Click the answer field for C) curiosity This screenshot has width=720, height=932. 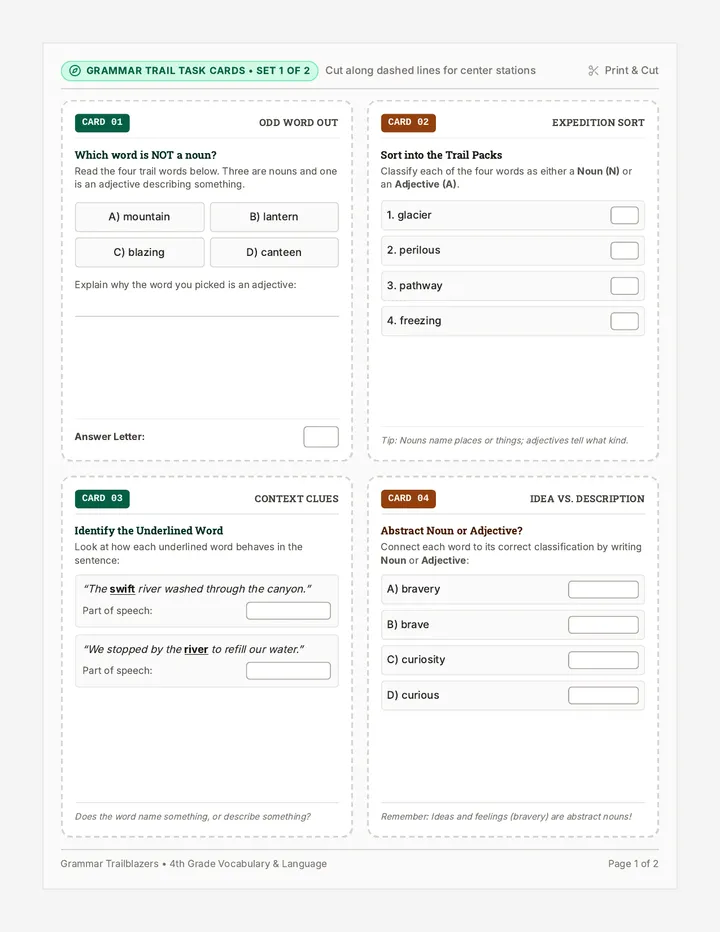[x=603, y=660]
